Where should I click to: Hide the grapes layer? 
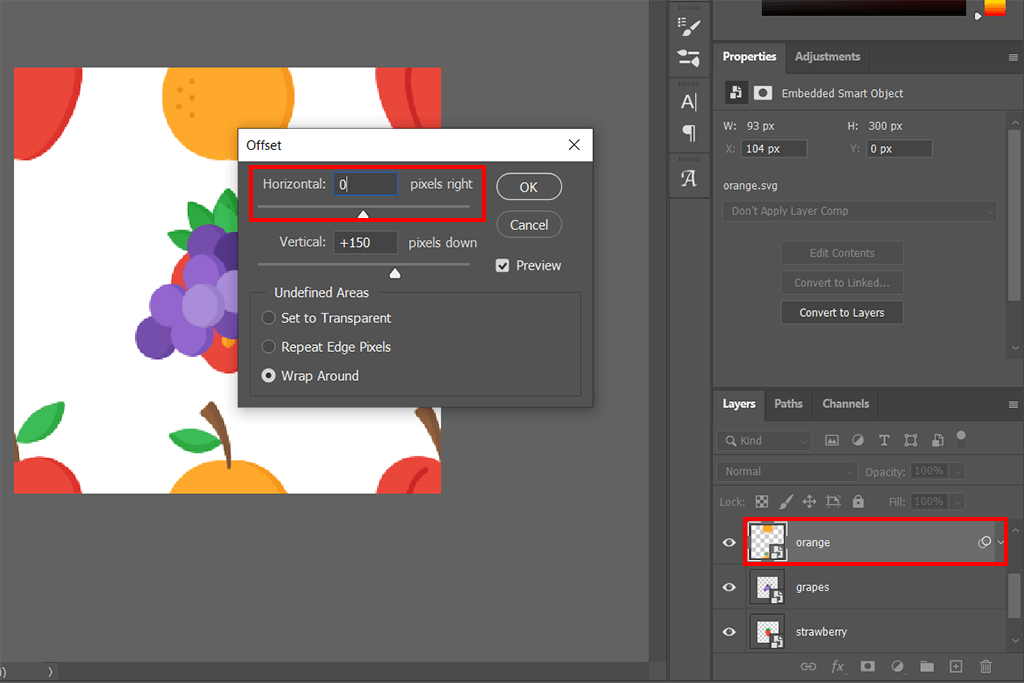(729, 587)
